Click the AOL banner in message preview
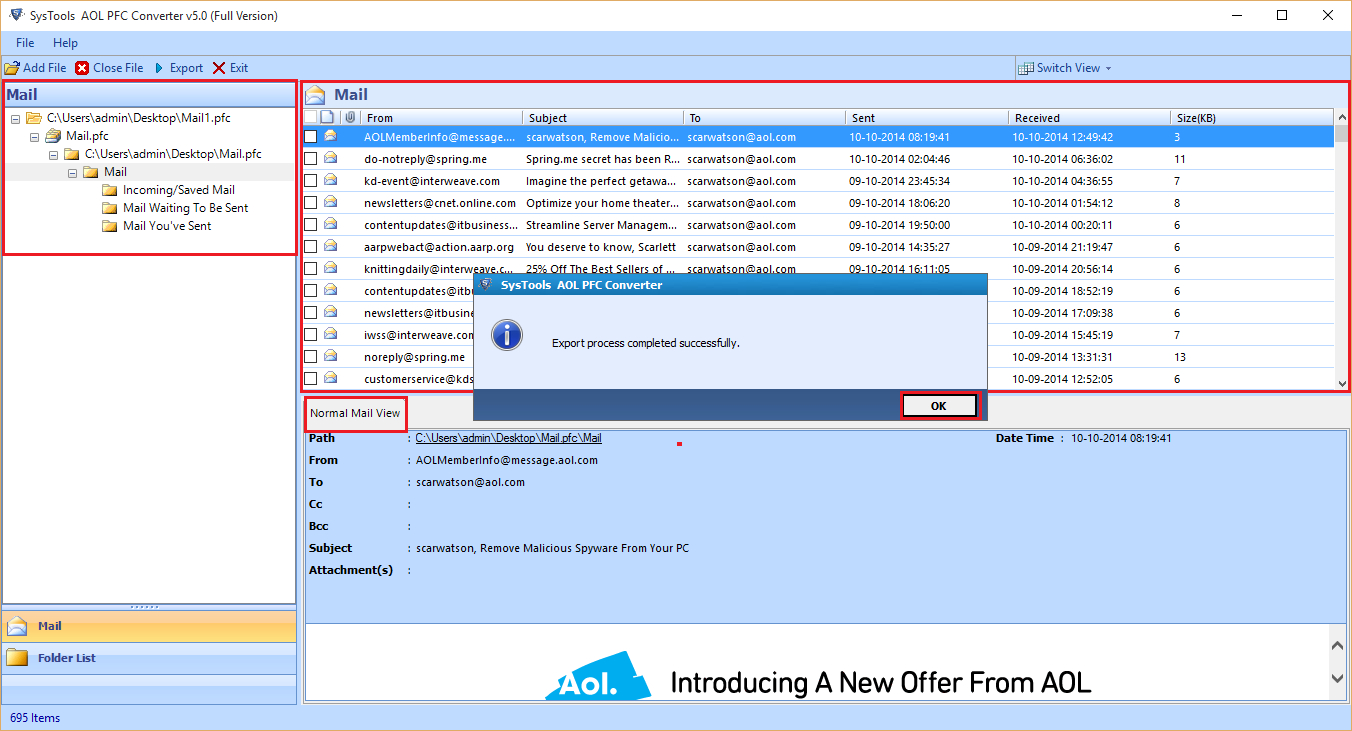The image size is (1352, 731). coord(818,676)
